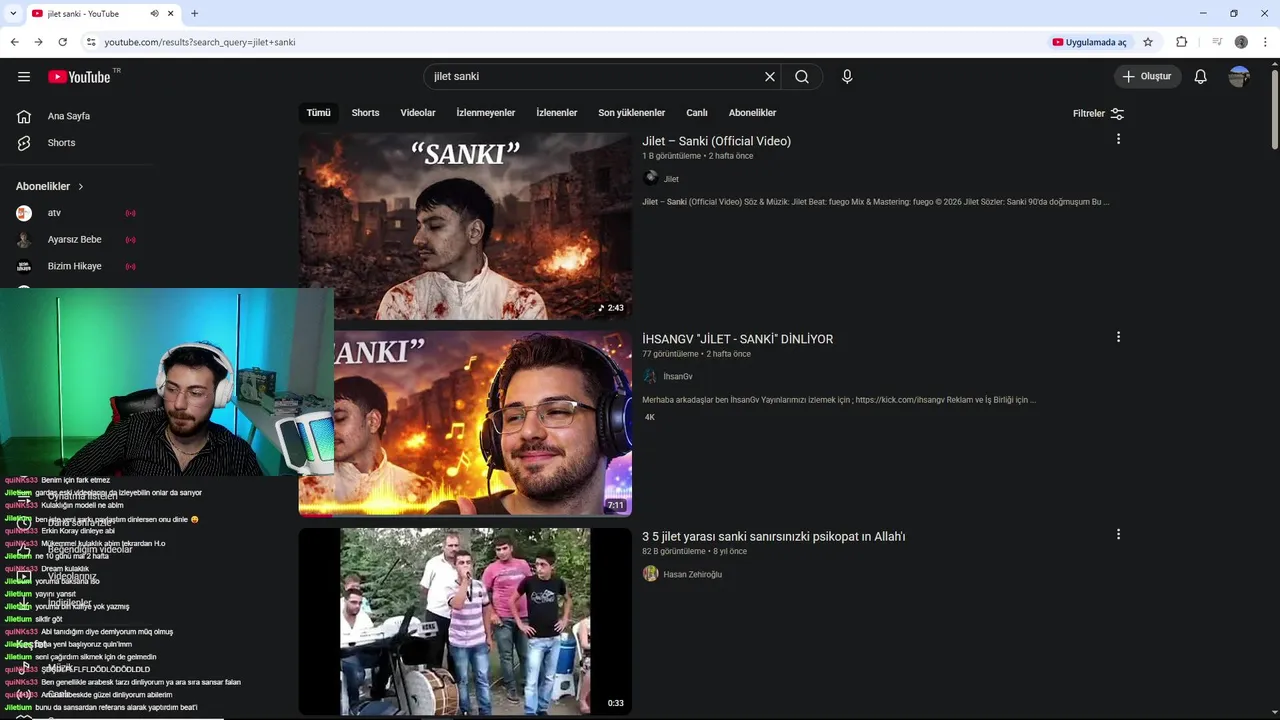Open the Oluştur create button
The image size is (1280, 720).
(x=1148, y=77)
